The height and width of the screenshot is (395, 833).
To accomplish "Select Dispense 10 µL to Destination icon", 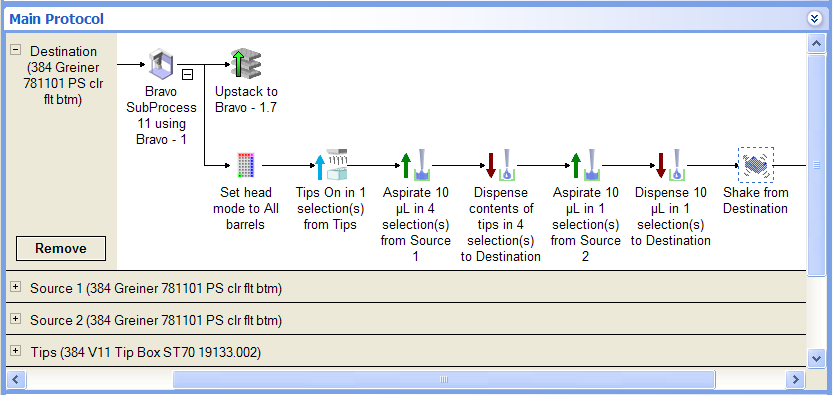I will click(x=671, y=165).
